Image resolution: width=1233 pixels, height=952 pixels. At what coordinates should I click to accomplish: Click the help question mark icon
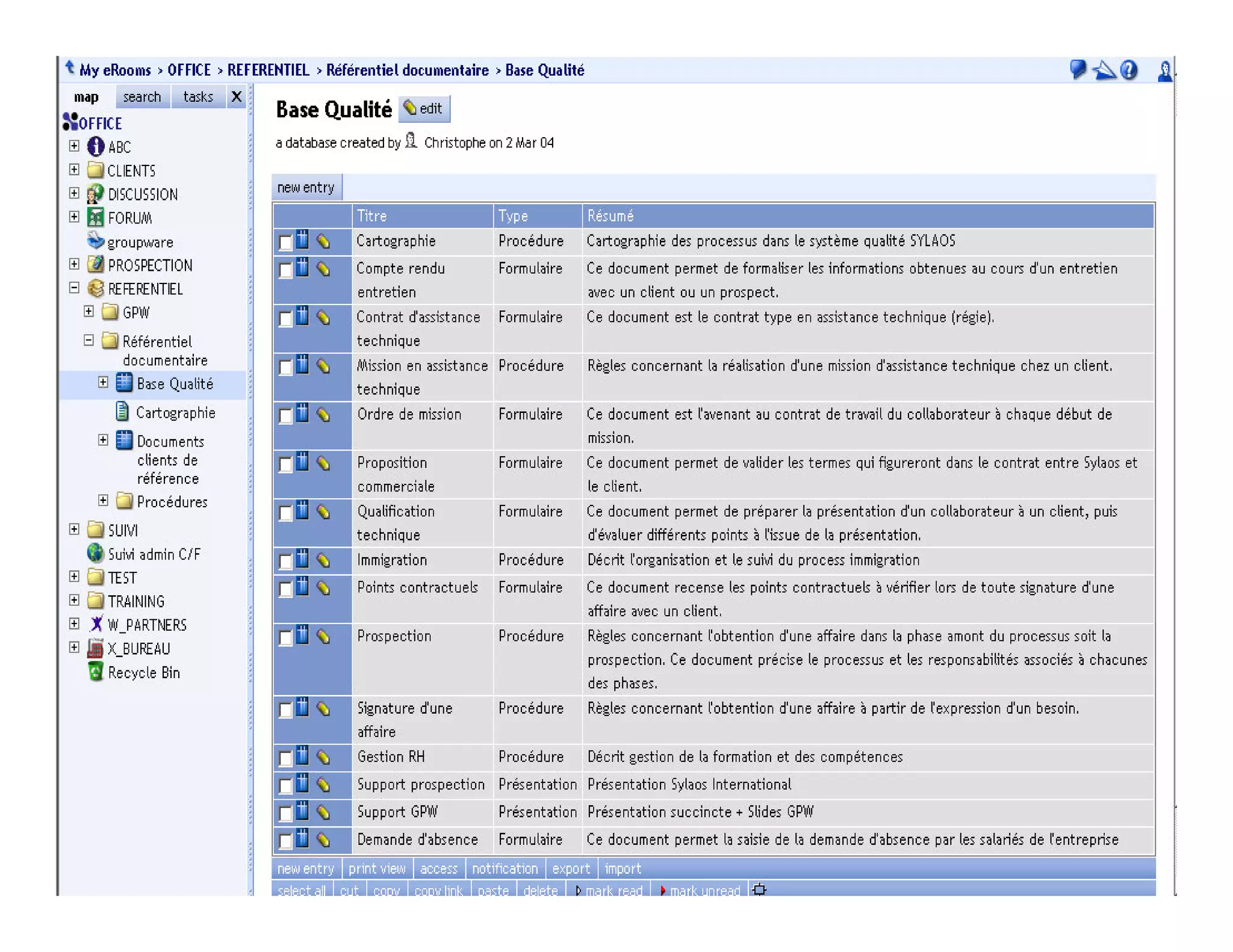click(x=1129, y=70)
